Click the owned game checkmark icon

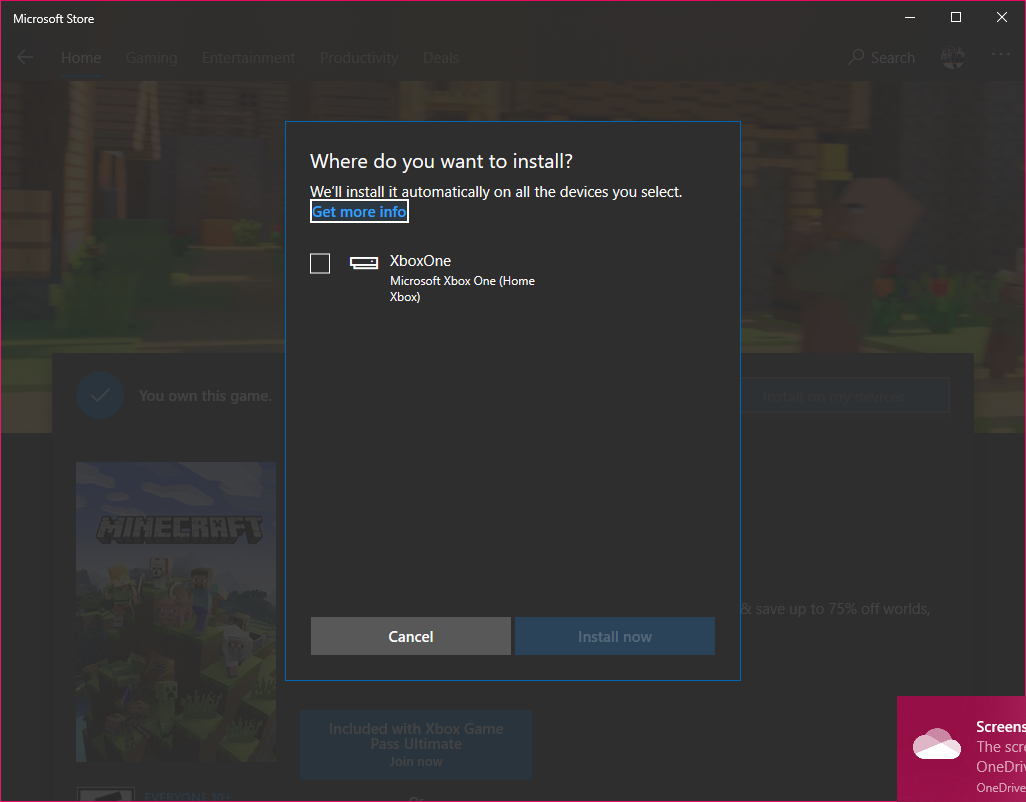[x=100, y=395]
